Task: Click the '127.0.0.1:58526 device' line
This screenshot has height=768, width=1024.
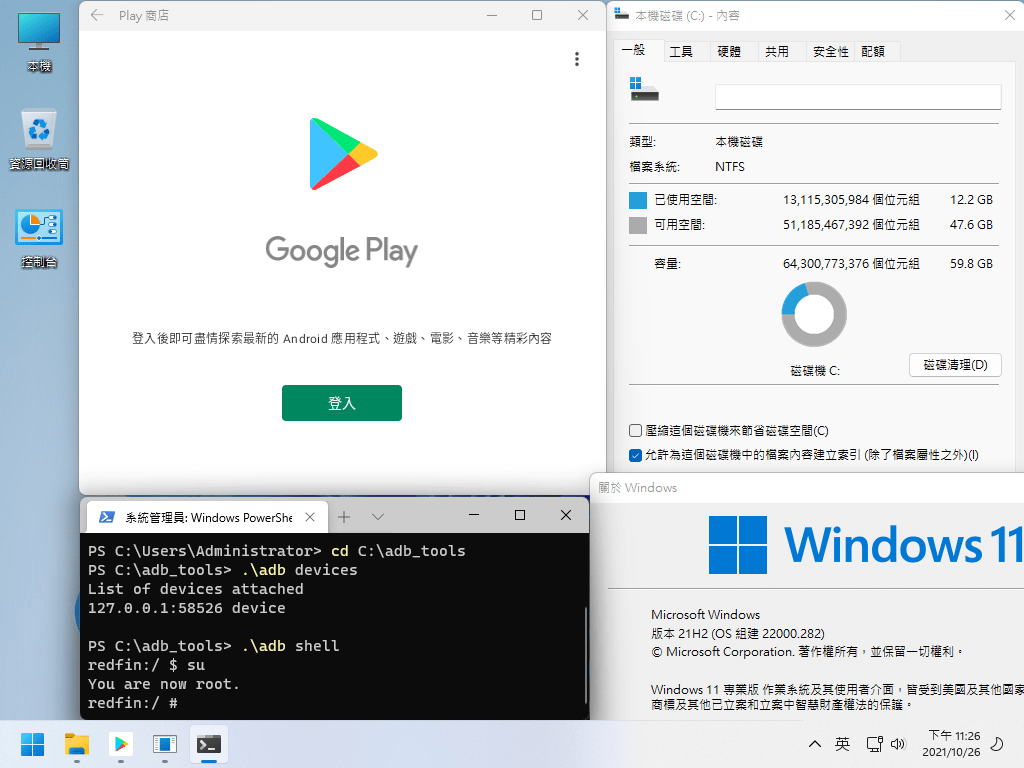Action: tap(186, 608)
